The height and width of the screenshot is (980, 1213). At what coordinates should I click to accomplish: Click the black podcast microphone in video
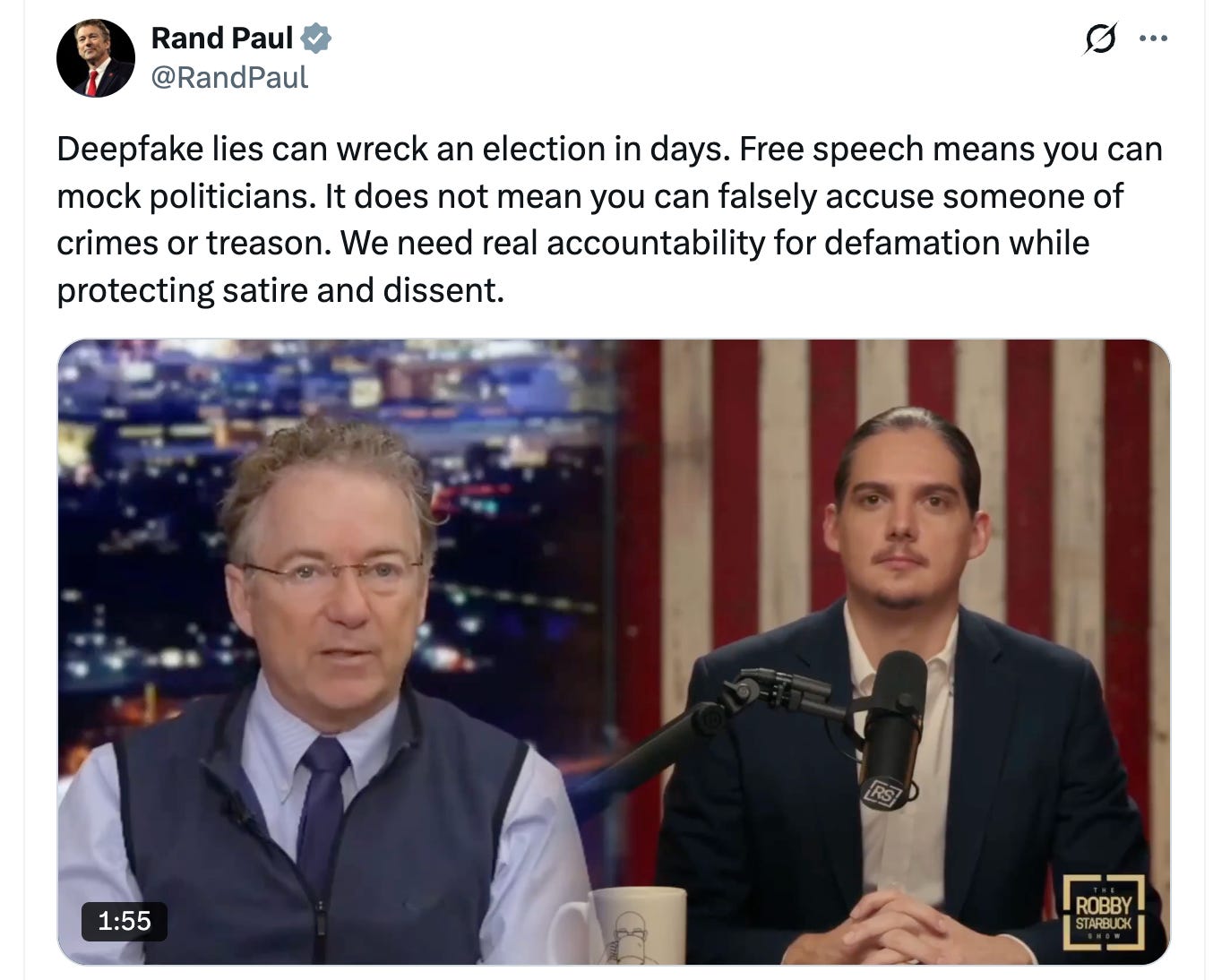pos(893,727)
